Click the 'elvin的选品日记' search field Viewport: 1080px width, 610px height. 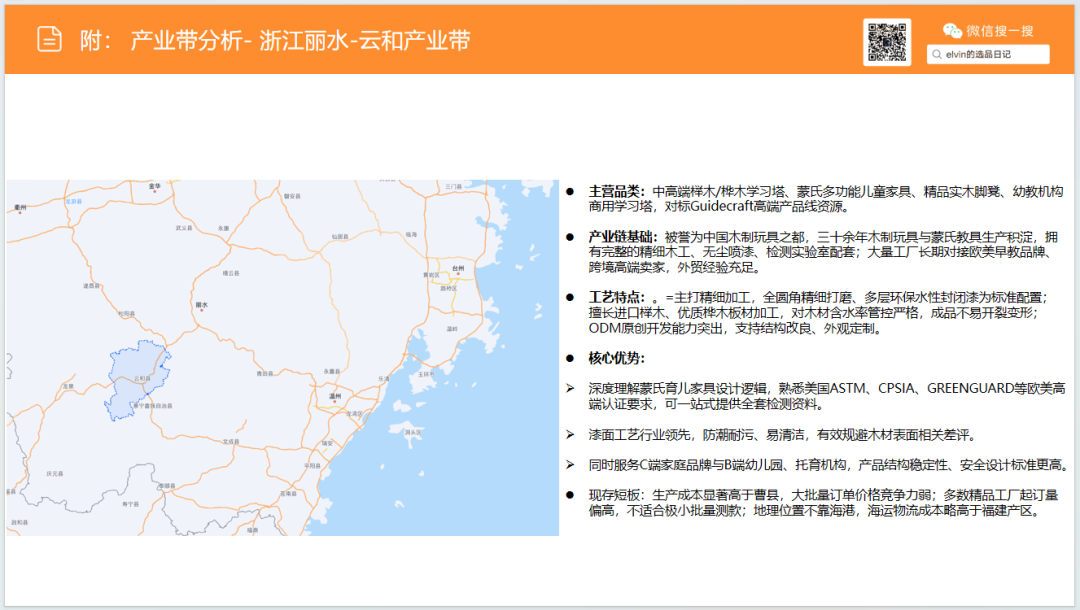[x=988, y=54]
